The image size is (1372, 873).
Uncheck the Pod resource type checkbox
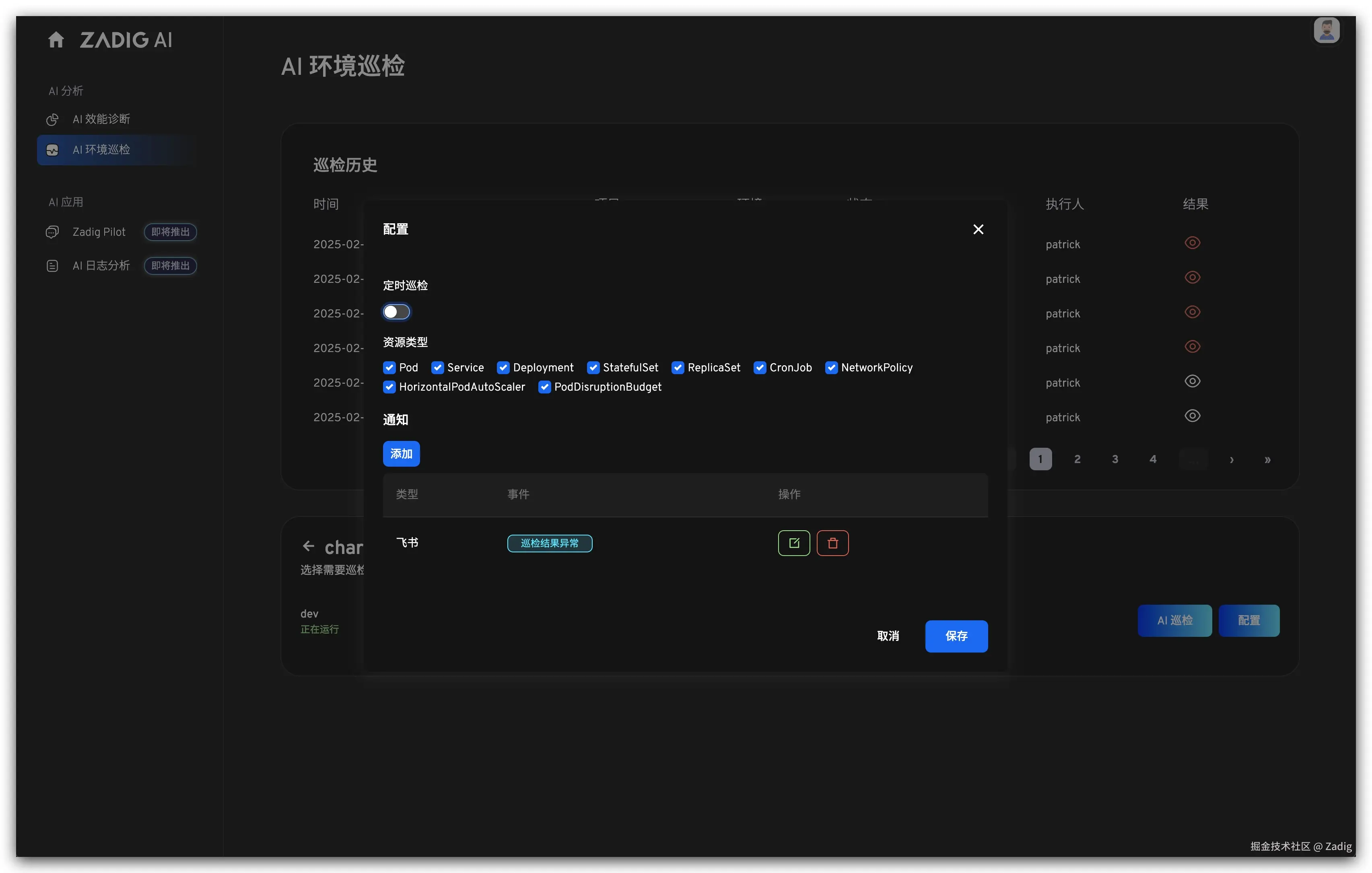[389, 368]
